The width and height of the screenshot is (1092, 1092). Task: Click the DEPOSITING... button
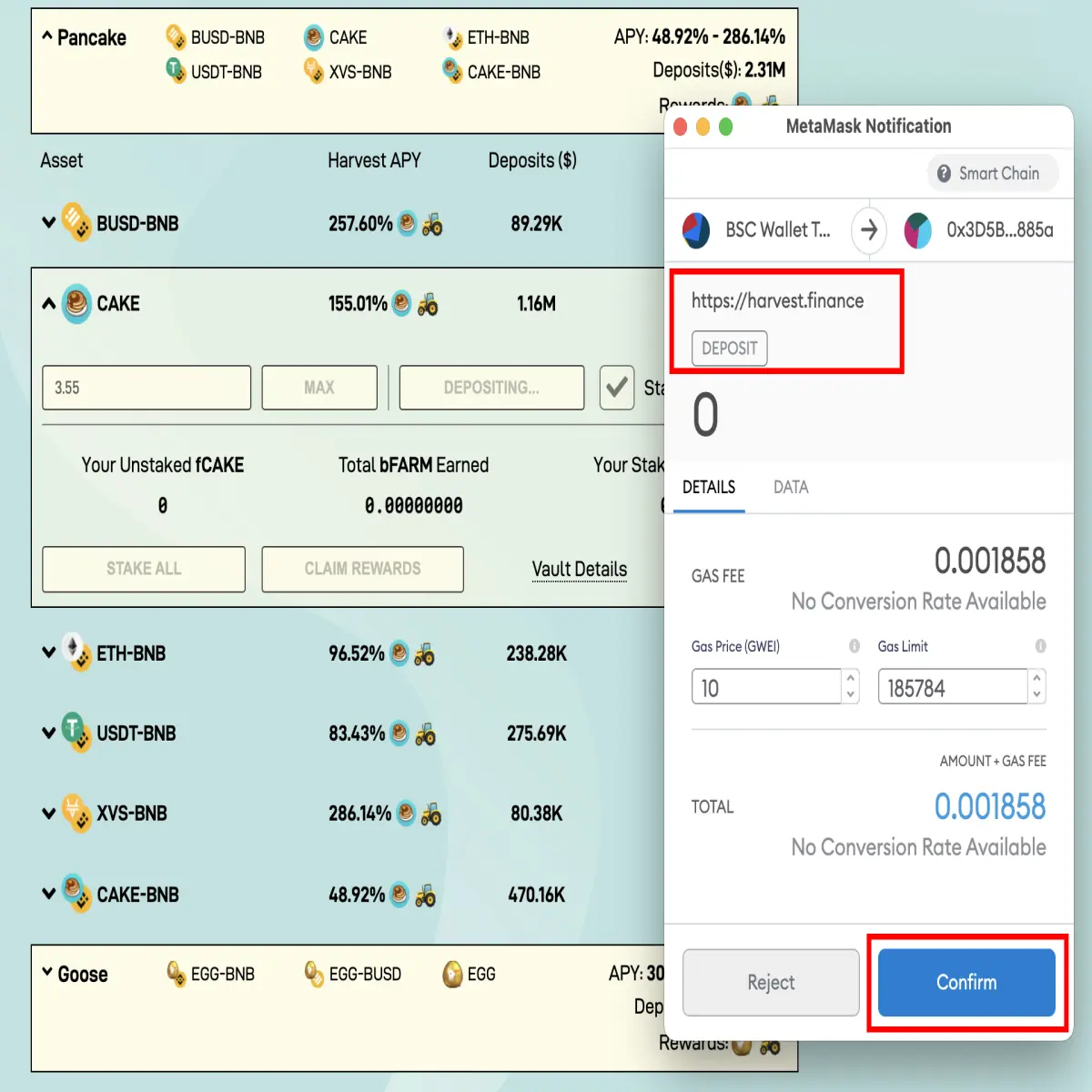pyautogui.click(x=491, y=388)
